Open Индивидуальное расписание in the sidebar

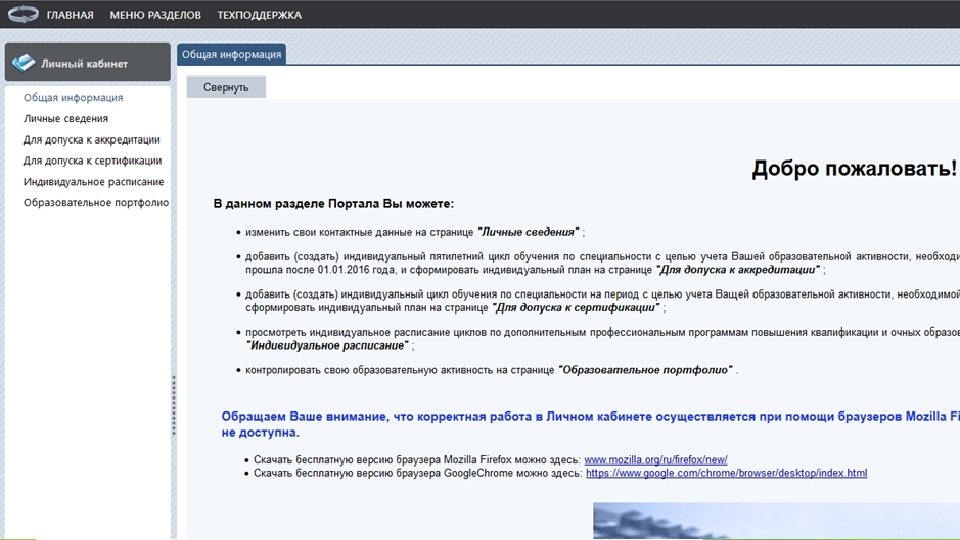[x=94, y=182]
